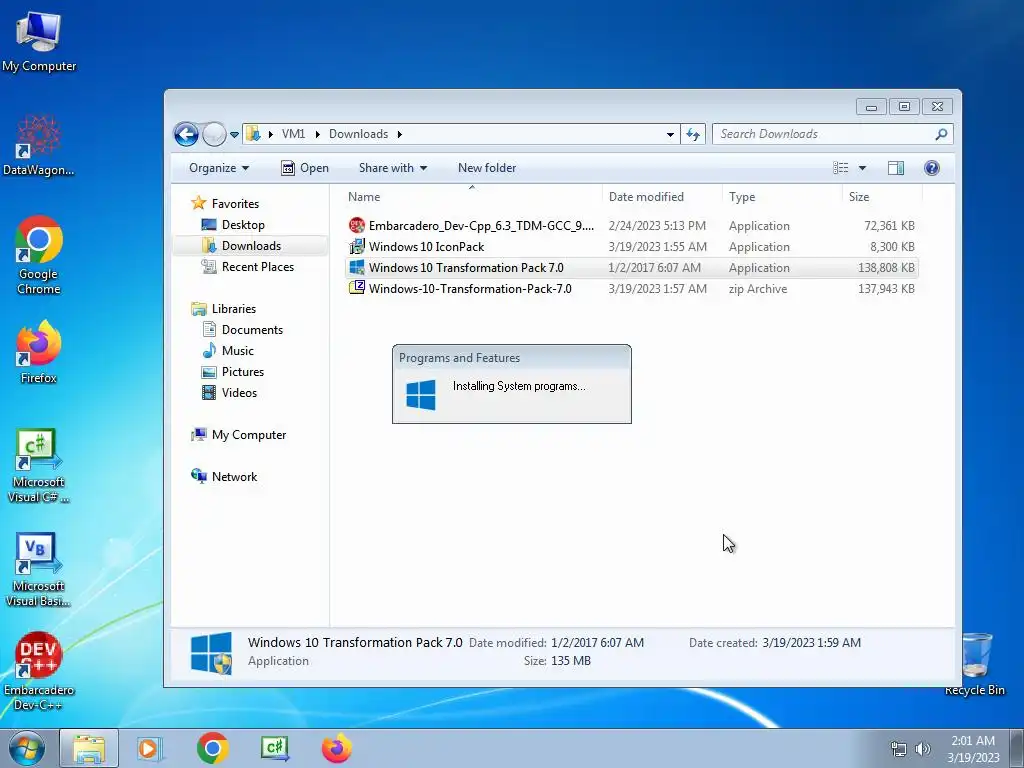1024x768 pixels.
Task: Open My Computer desktop icon
Action: coord(39,41)
